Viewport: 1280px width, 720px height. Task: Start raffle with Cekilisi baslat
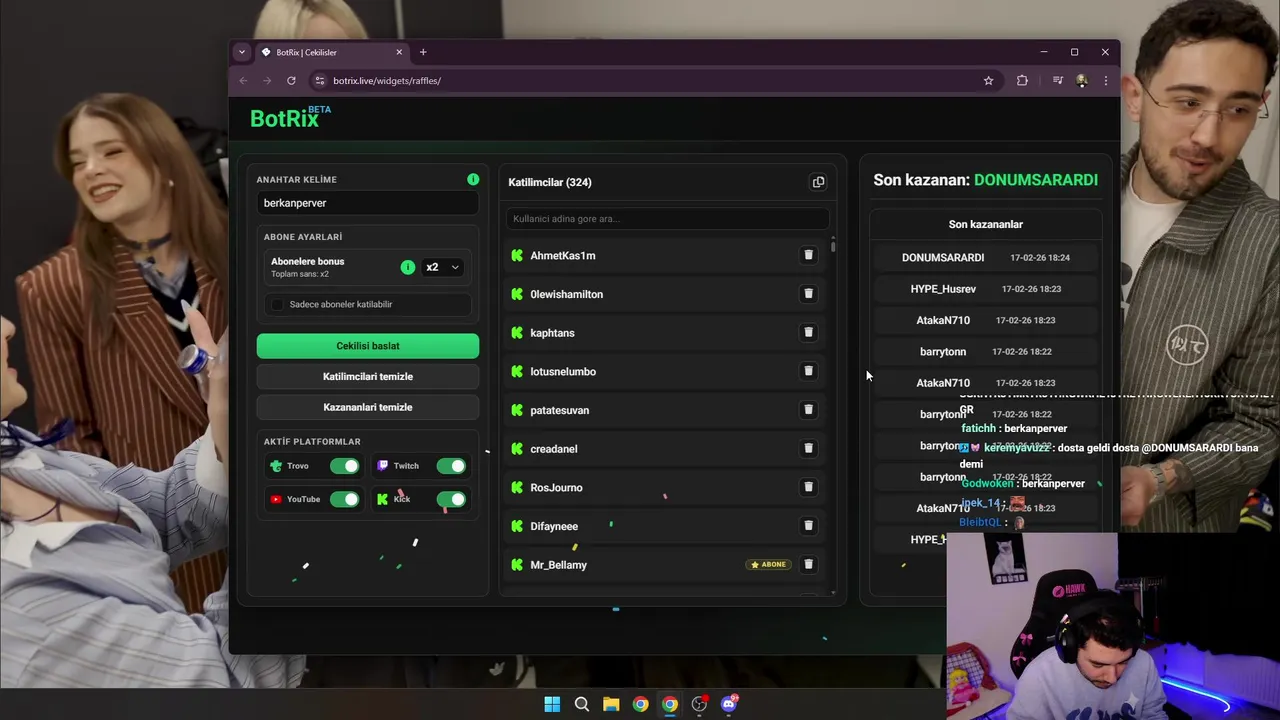click(368, 346)
